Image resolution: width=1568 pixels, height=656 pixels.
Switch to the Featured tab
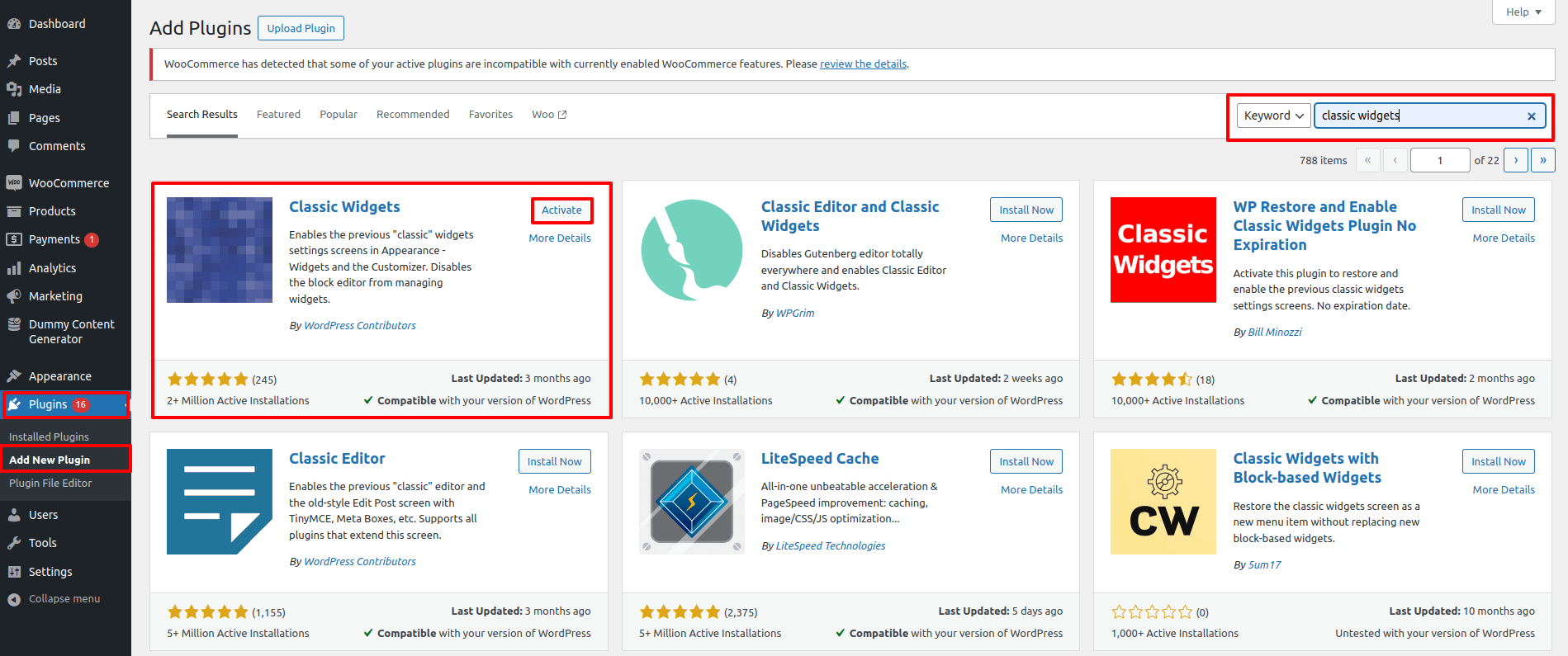tap(278, 115)
